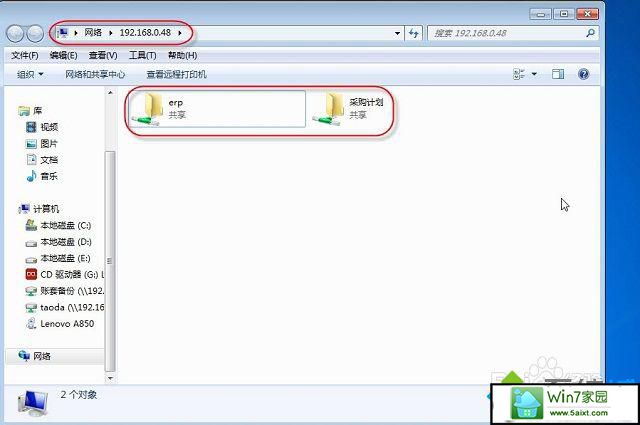The image size is (640, 425).
Task: Click the 采购计划 folder name text
Action: click(x=366, y=102)
